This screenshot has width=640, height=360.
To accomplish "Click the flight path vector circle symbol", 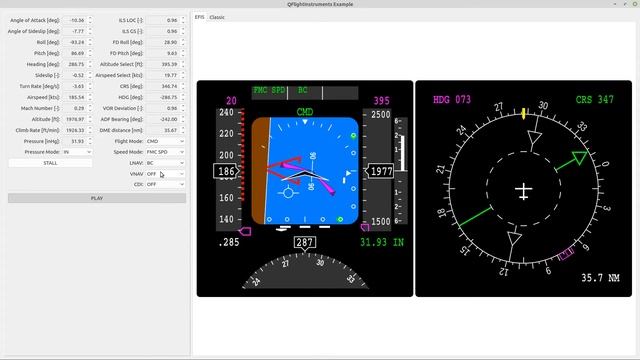I will (288, 193).
